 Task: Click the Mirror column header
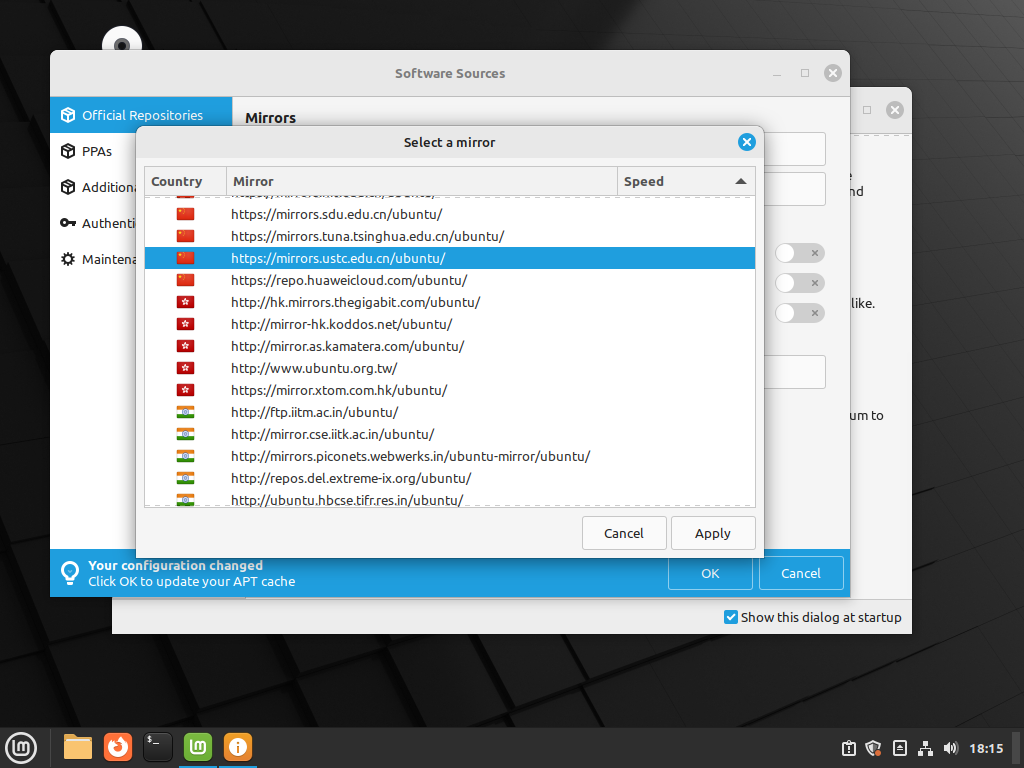(421, 181)
